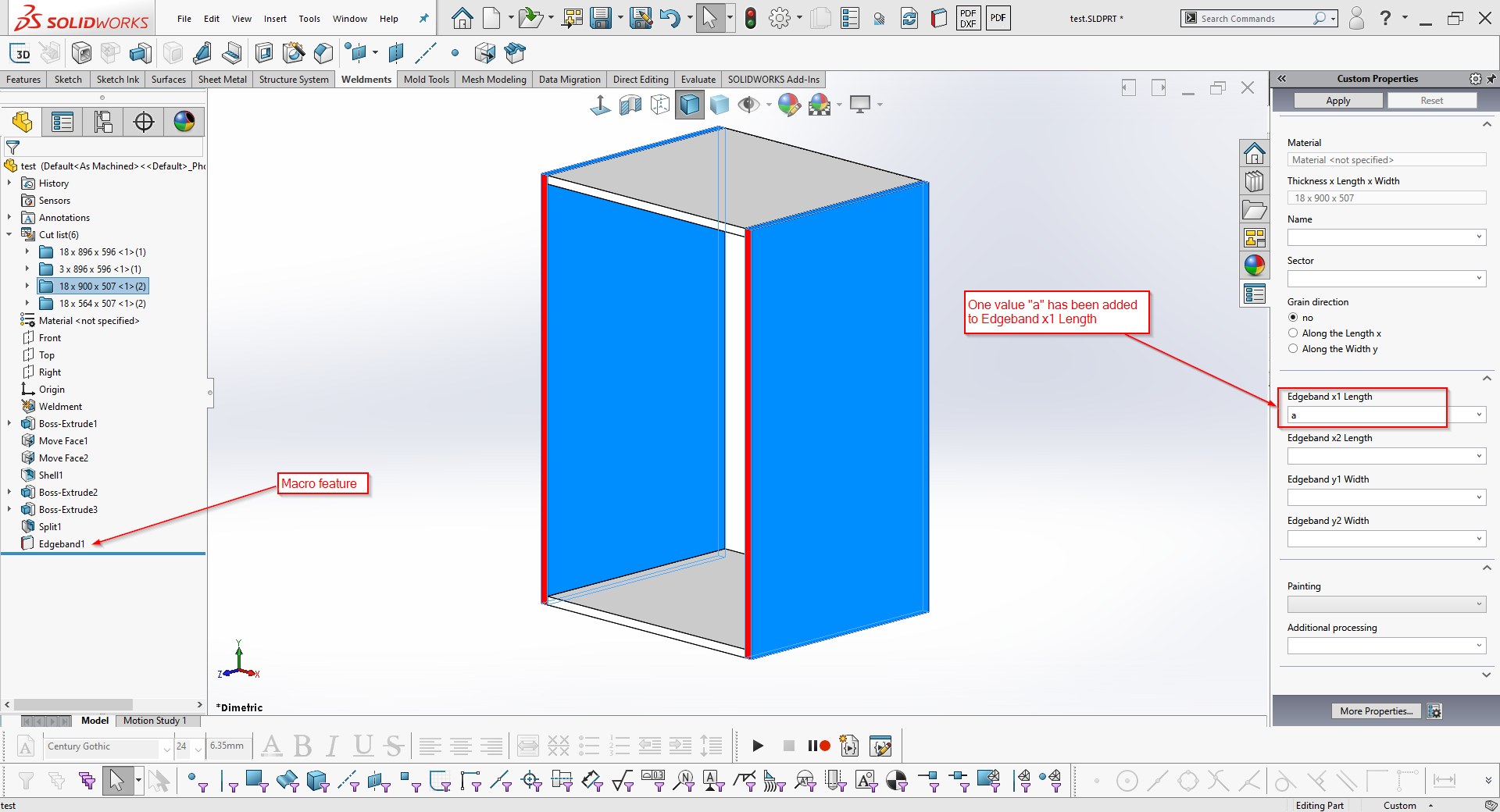Screen dimensions: 1500x812
Task: Open the Sector dropdown
Action: 1479,278
